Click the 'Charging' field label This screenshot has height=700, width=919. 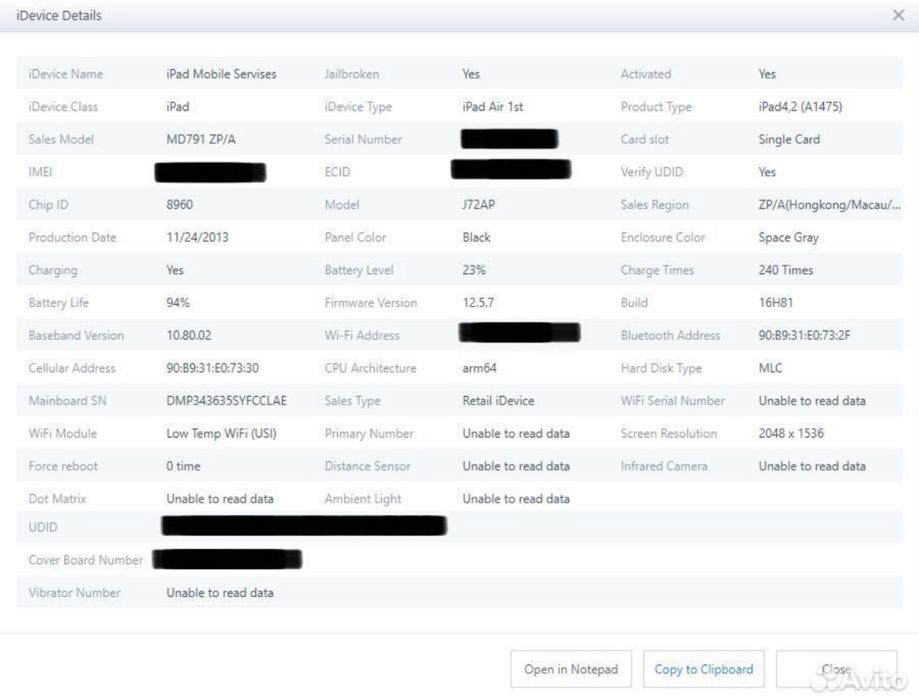point(53,270)
